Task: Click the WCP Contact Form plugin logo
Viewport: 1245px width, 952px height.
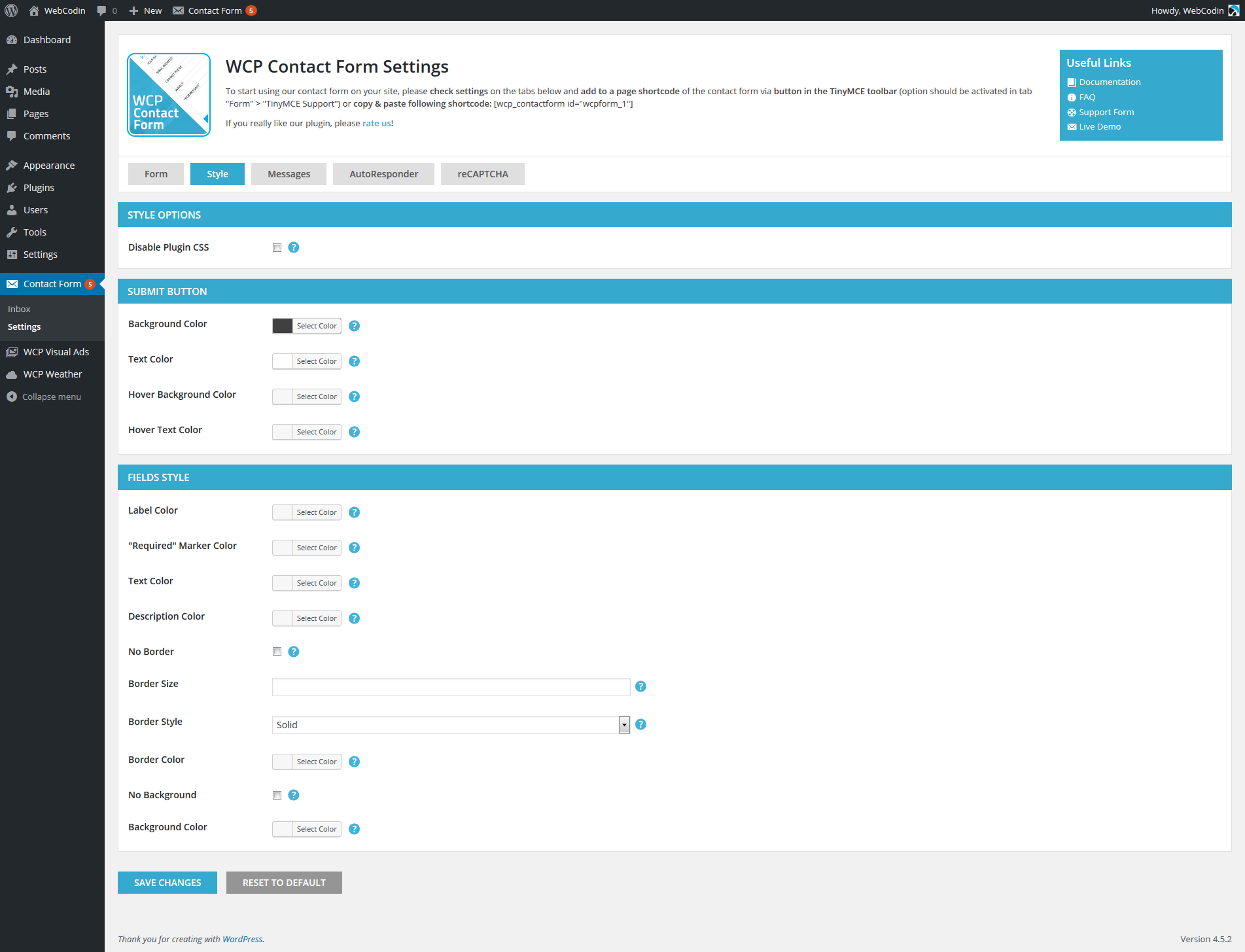Action: click(x=169, y=95)
